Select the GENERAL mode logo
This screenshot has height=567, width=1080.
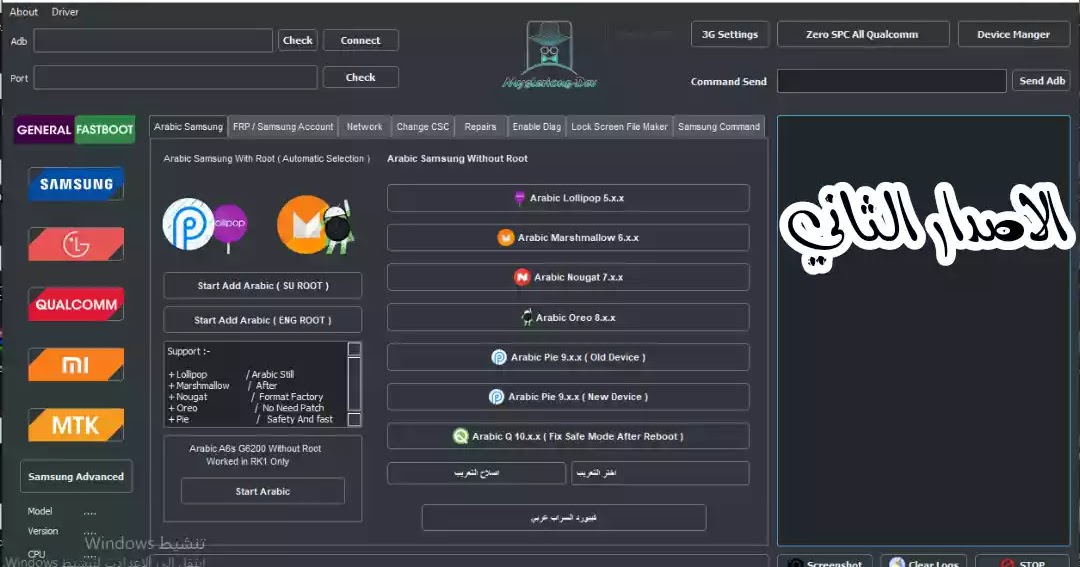pos(43,130)
